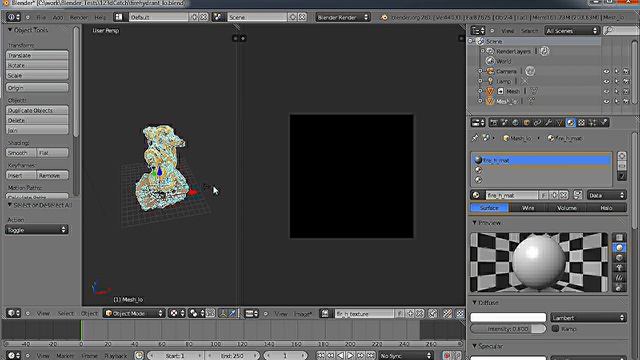
Task: Click the image browse icon beside fire_h texture
Action: pos(325,313)
